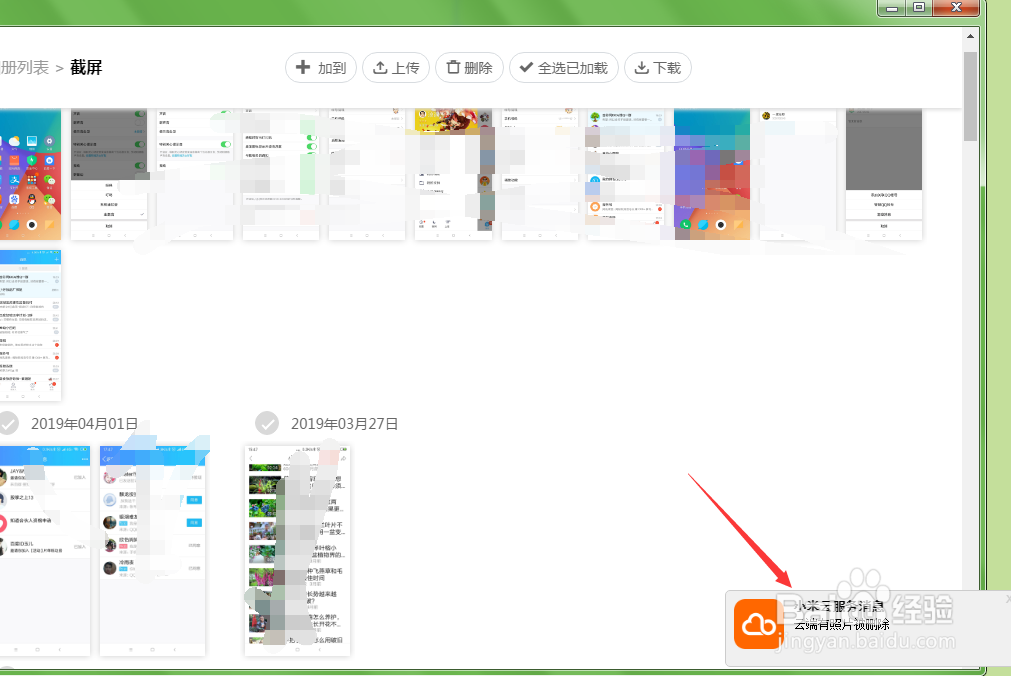1011x676 pixels.
Task: Click the 加到 add-to button
Action: click(320, 68)
